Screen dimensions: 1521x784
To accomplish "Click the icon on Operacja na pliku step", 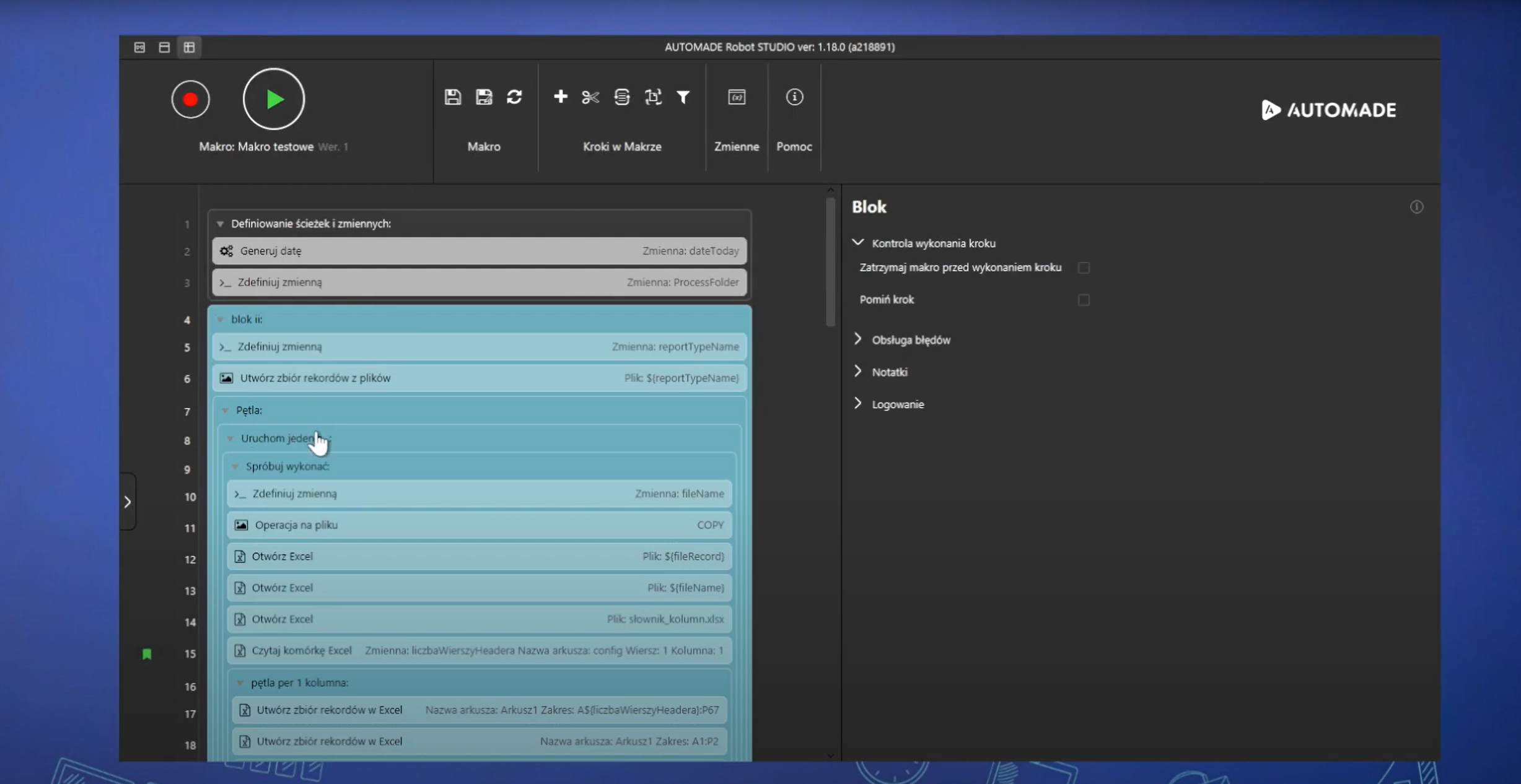I will click(x=241, y=525).
